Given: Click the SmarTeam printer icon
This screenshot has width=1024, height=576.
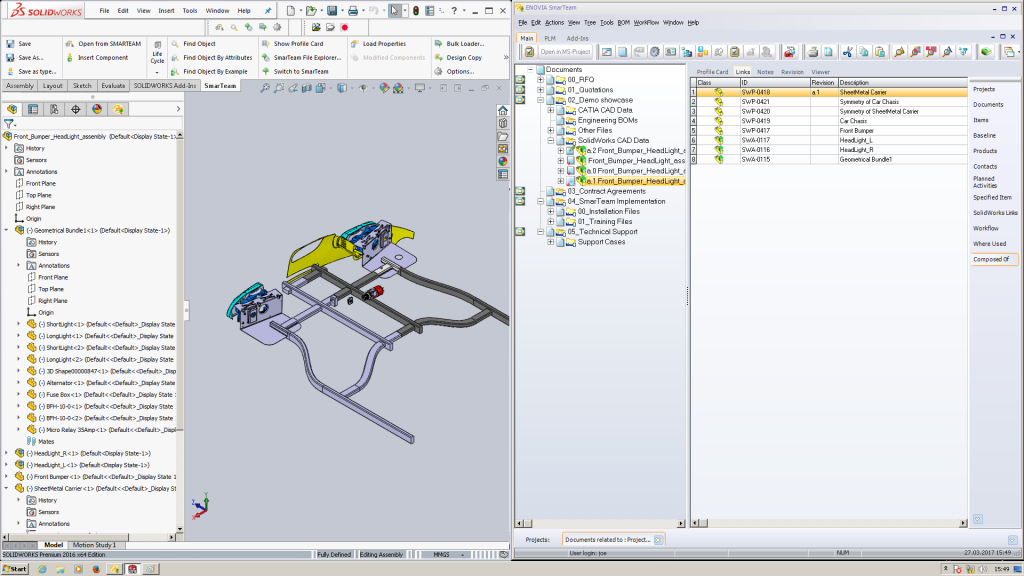Looking at the screenshot, I should click(812, 52).
